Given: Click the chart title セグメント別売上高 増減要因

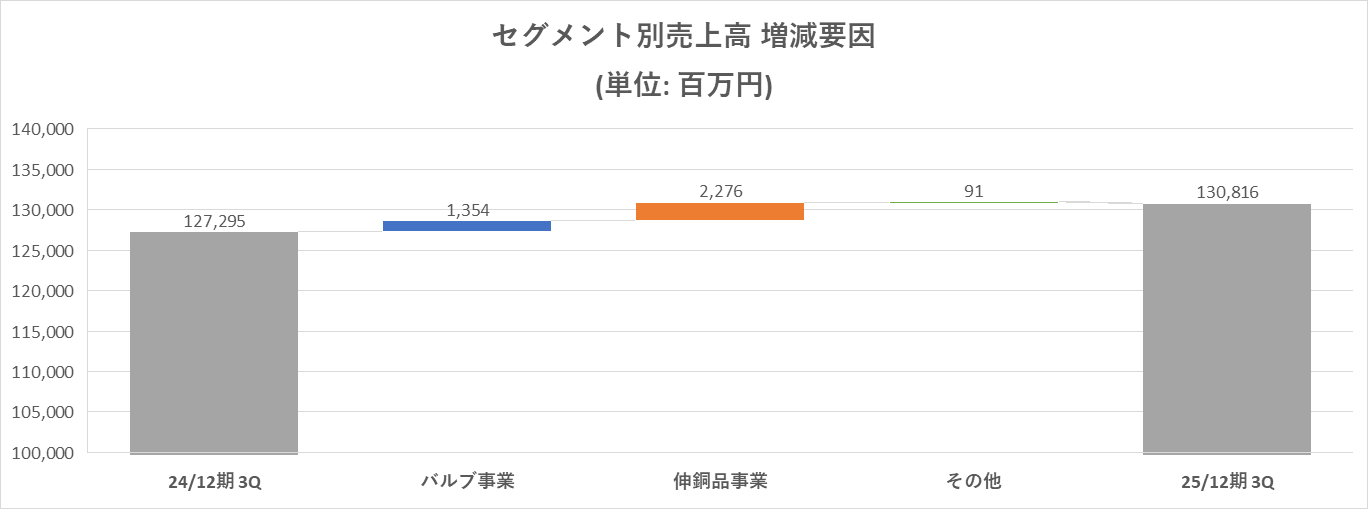Looking at the screenshot, I should pos(683,38).
